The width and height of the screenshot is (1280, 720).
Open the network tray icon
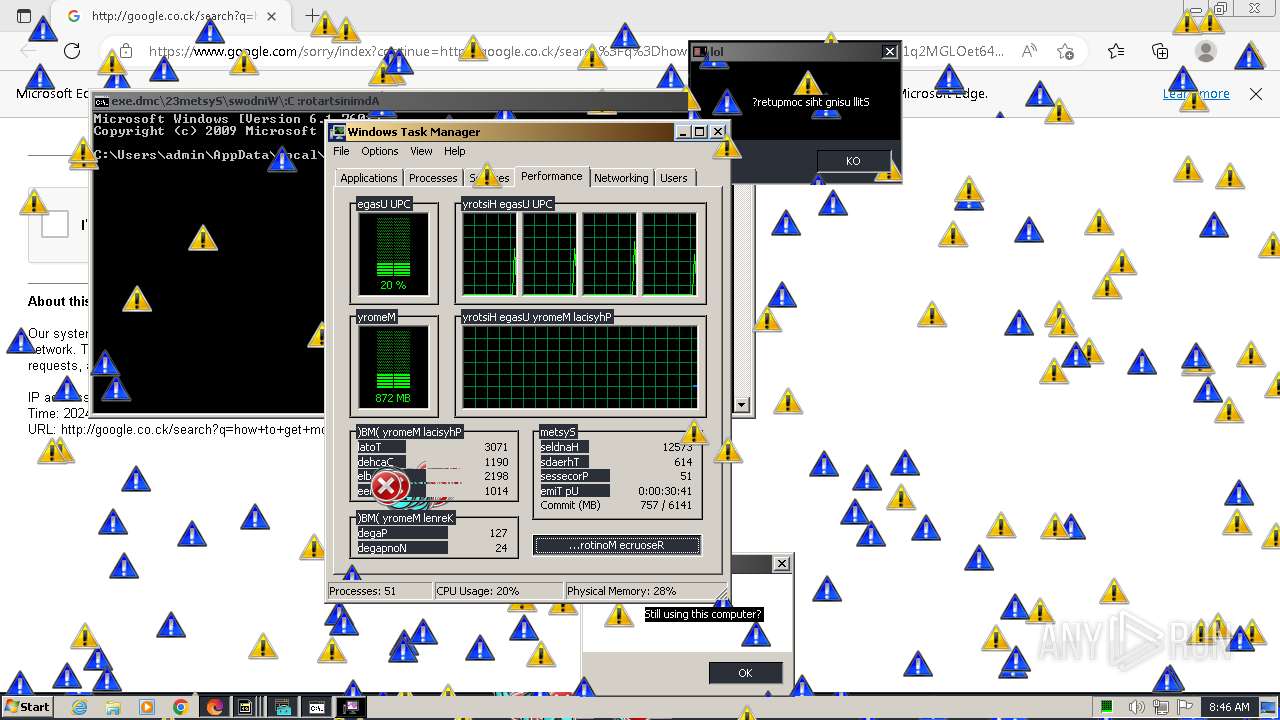point(1163,707)
